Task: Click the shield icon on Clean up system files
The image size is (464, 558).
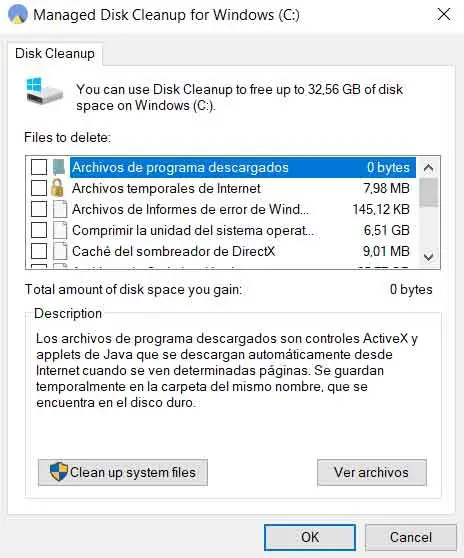Action: pyautogui.click(x=59, y=472)
